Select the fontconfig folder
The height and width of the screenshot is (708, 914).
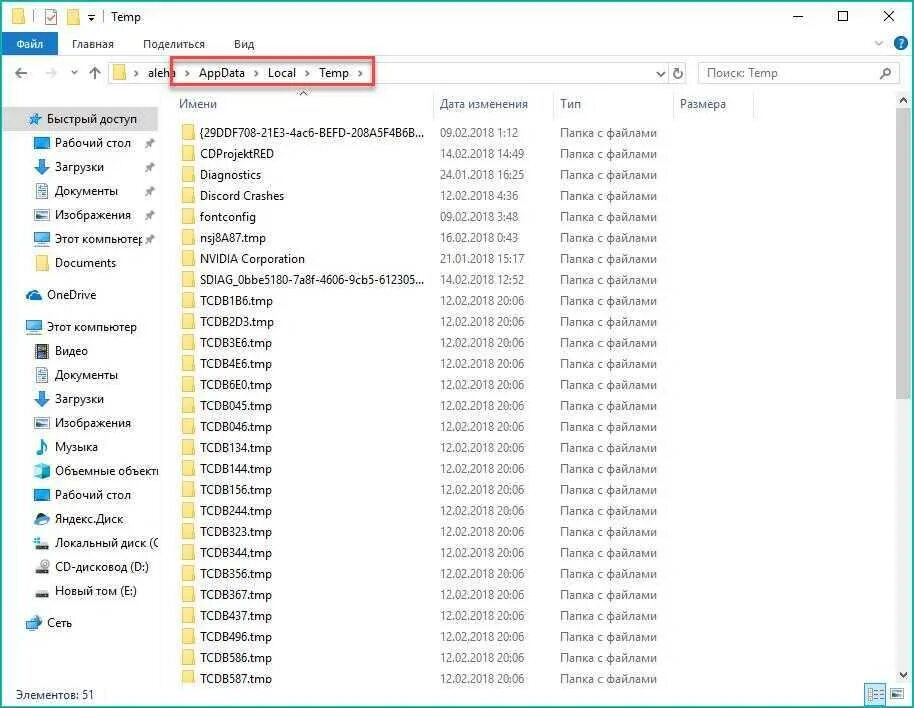pyautogui.click(x=227, y=217)
